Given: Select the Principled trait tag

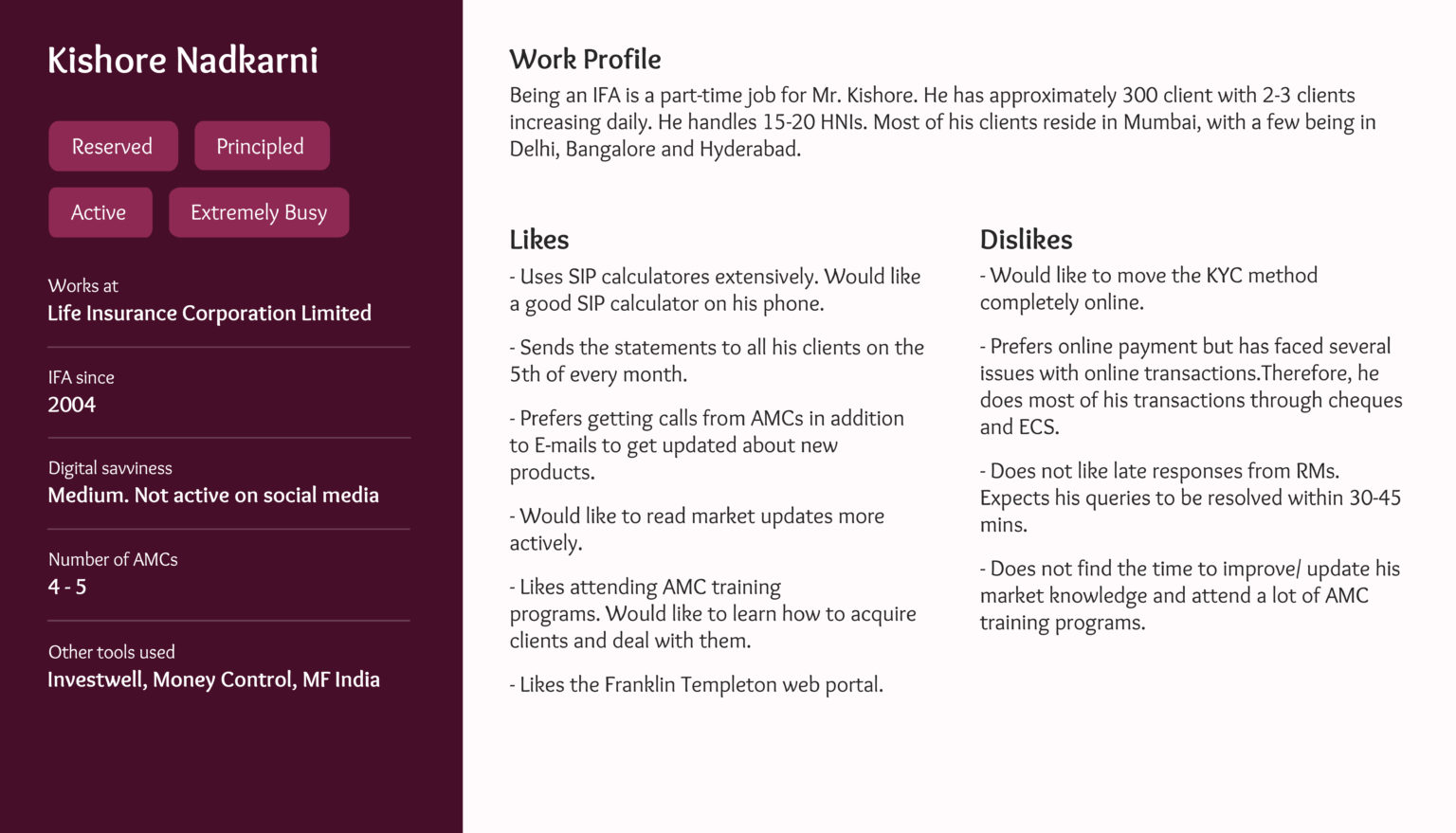Looking at the screenshot, I should [262, 146].
